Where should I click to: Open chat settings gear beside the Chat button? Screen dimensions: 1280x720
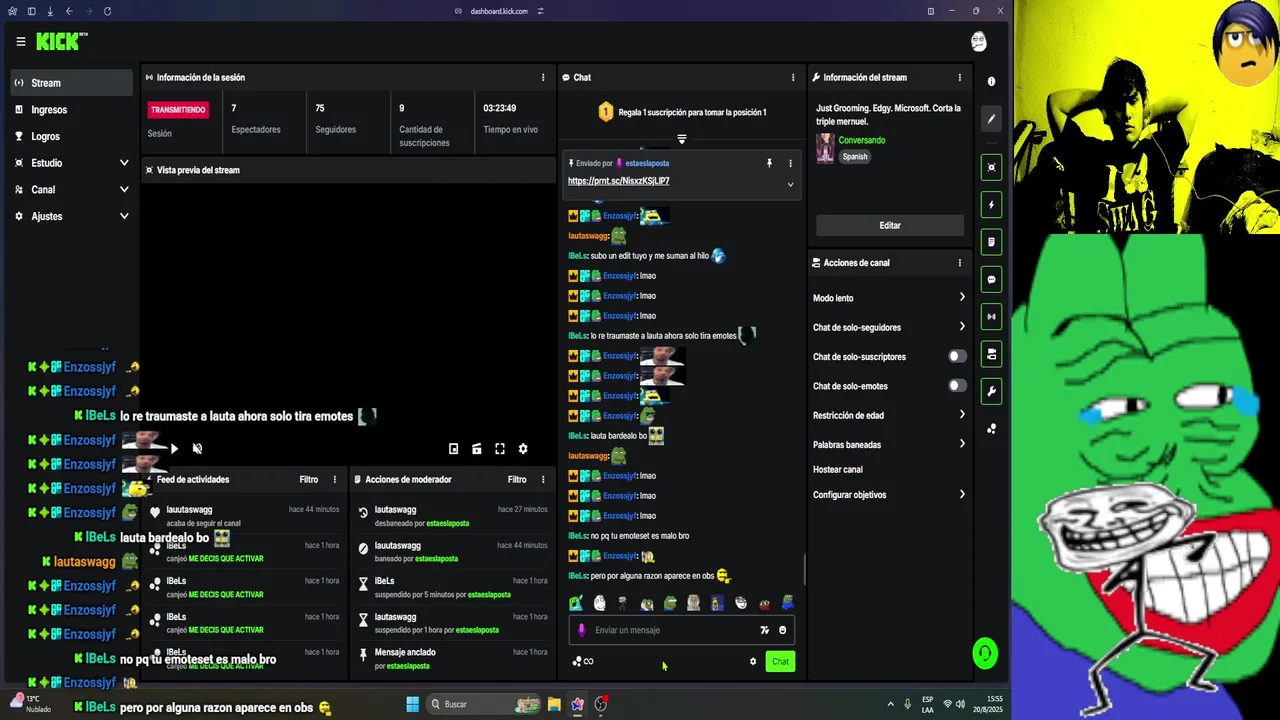[x=753, y=661]
